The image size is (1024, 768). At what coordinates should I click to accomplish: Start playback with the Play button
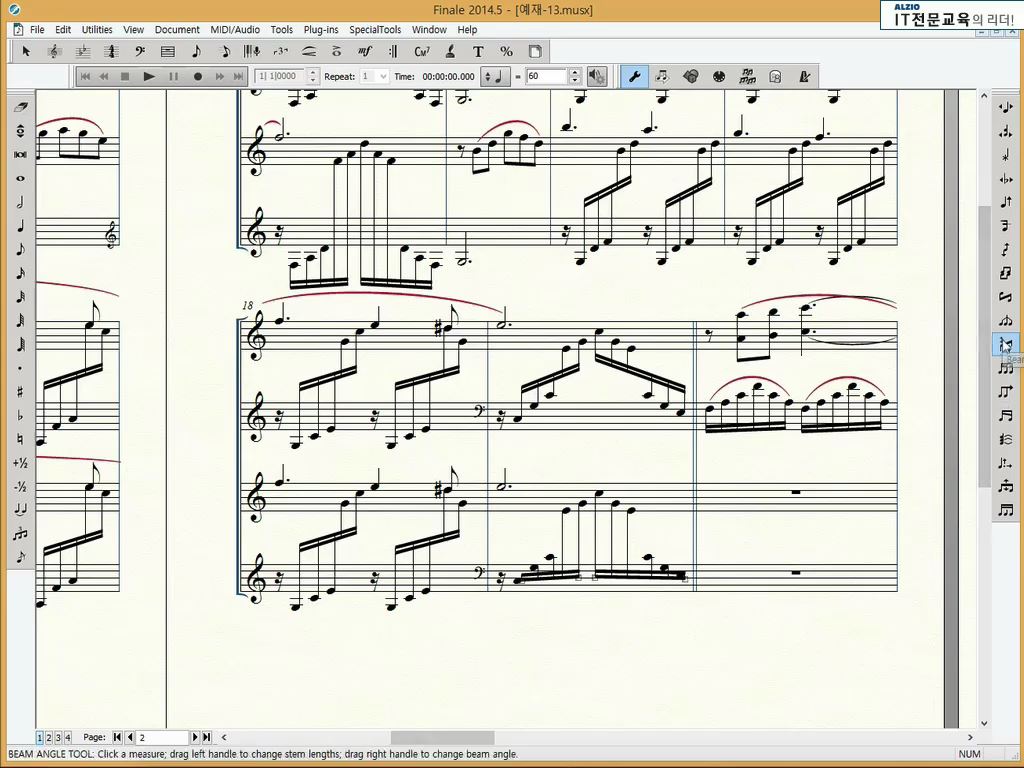pos(149,76)
